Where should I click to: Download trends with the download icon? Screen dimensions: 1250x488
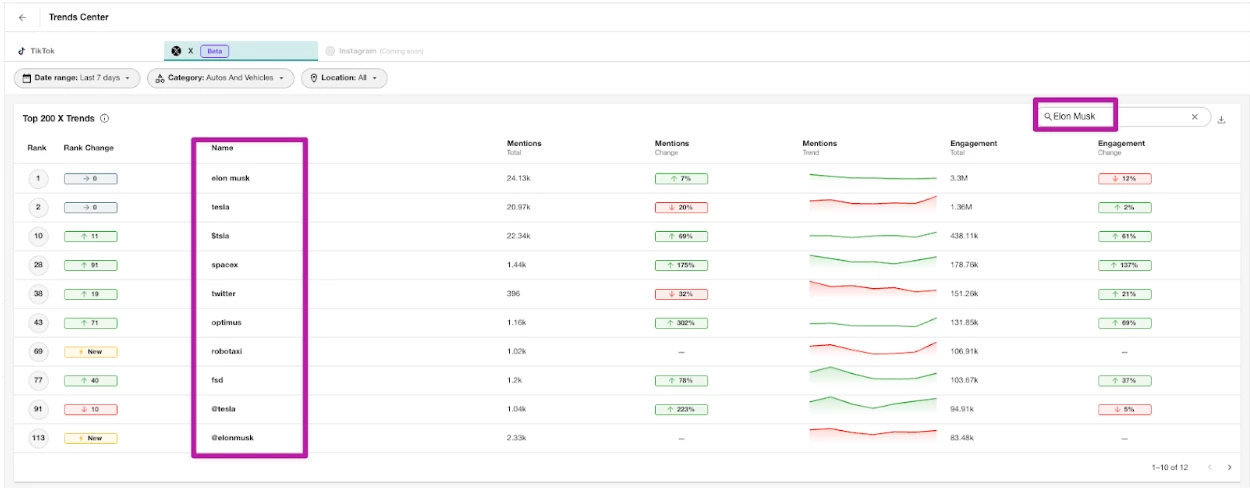(x=1221, y=119)
